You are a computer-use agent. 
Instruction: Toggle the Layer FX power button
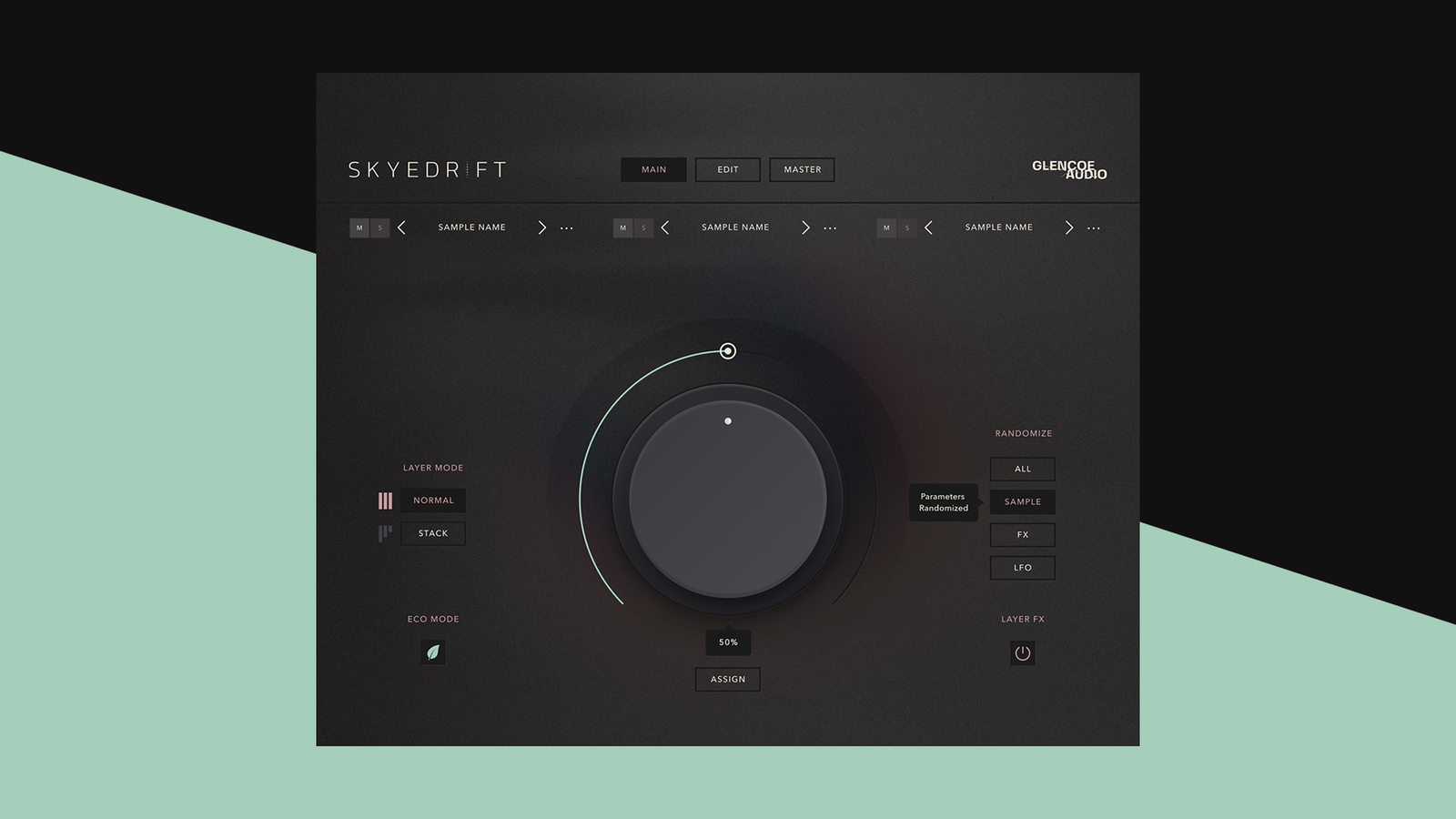(1023, 653)
